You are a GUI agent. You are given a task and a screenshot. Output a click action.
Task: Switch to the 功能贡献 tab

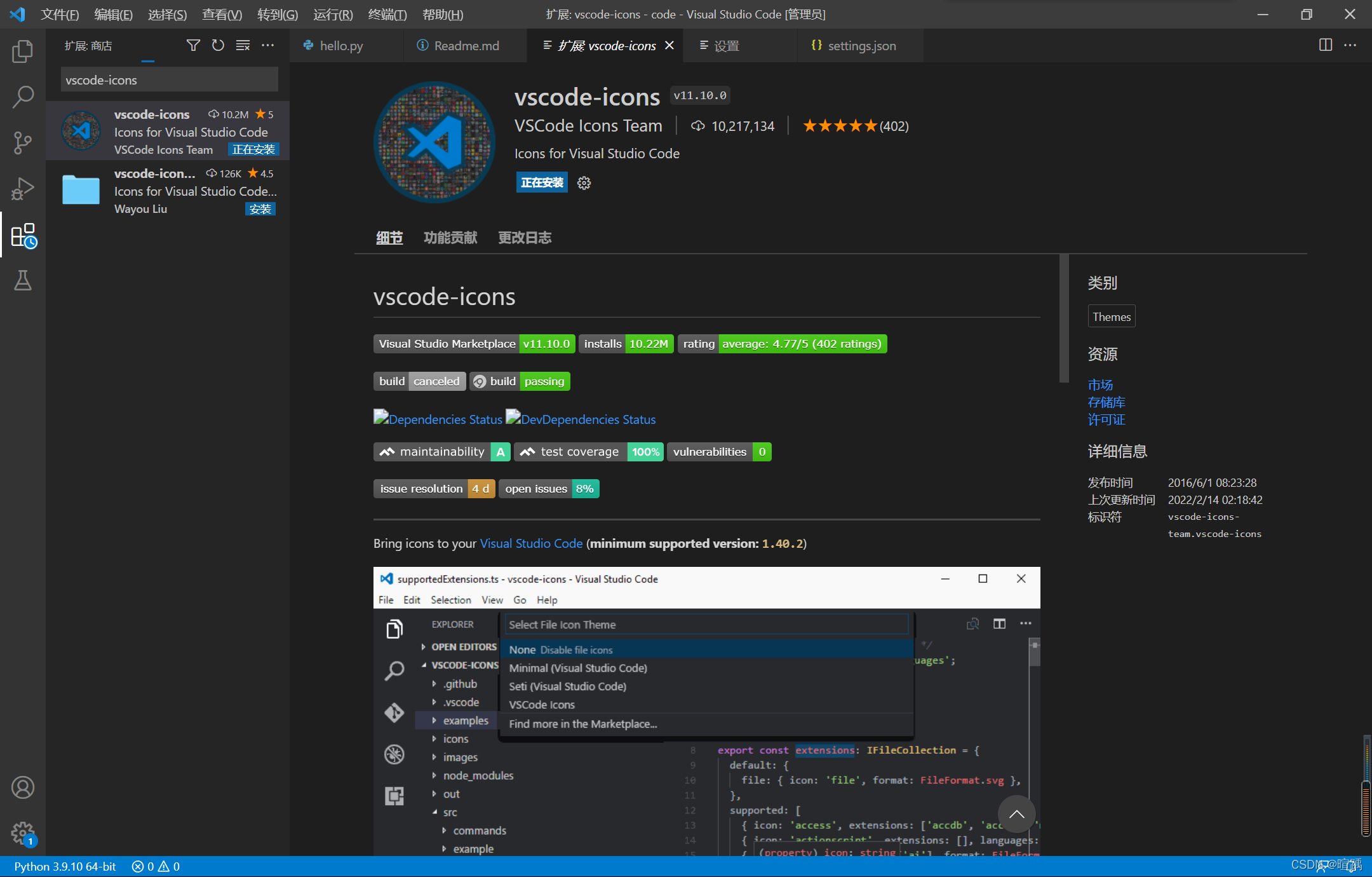[x=450, y=238]
